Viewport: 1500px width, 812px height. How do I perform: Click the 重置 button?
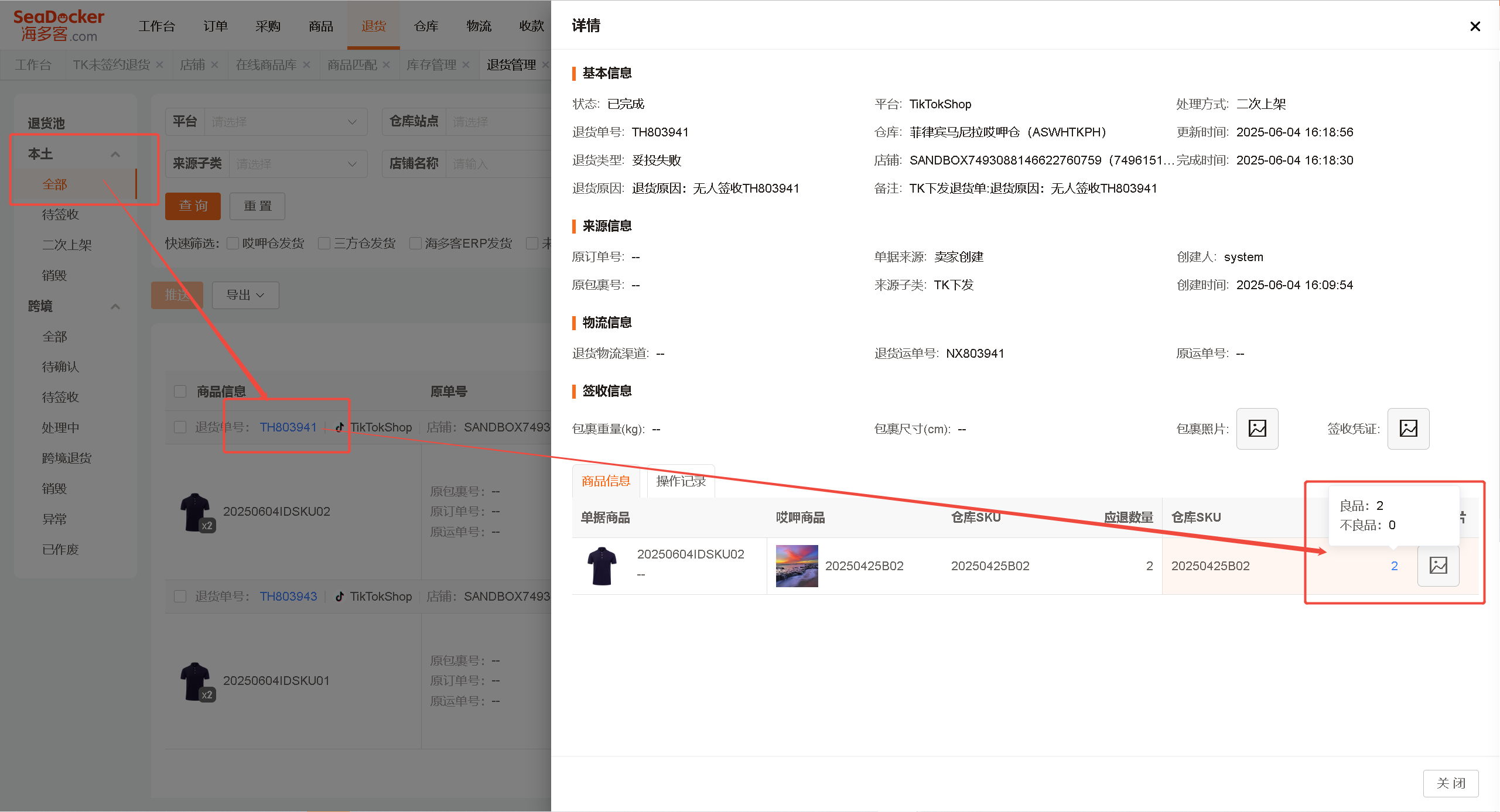[x=257, y=206]
